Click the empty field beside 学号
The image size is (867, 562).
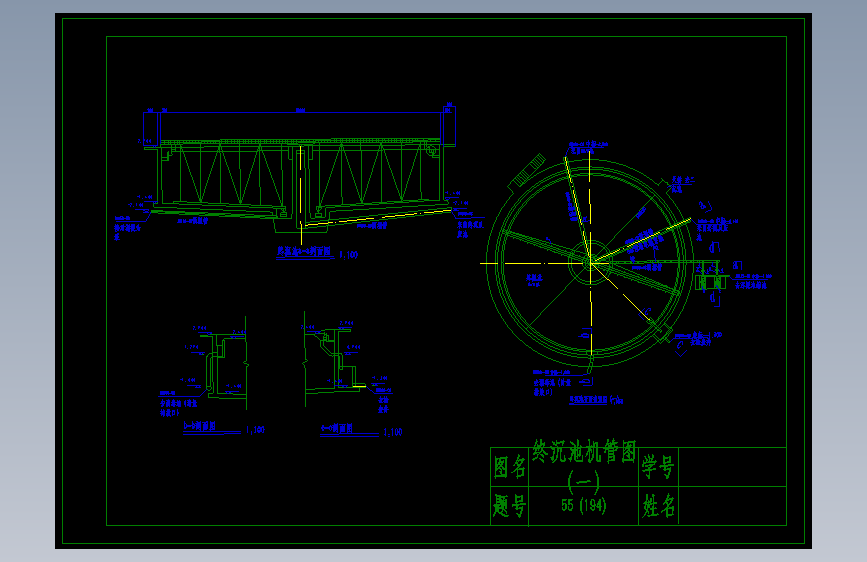click(732, 467)
